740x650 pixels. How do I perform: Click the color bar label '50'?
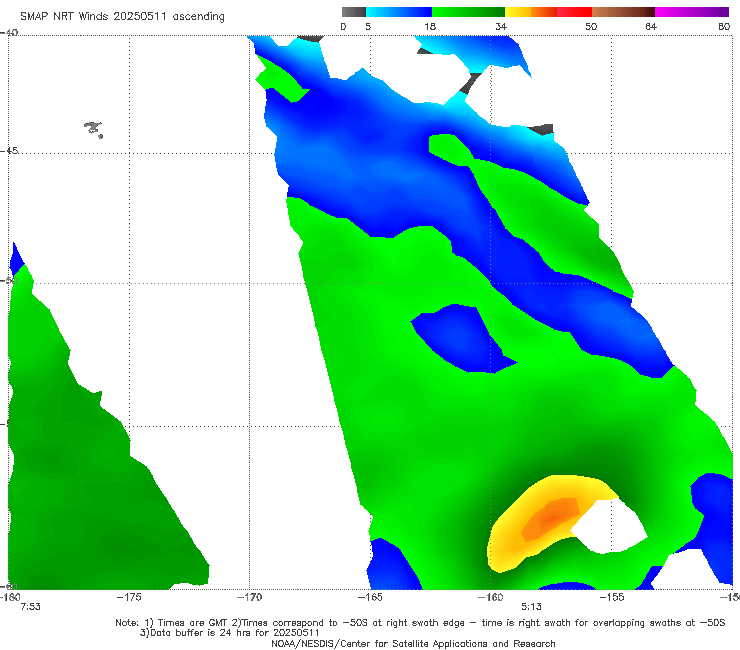point(591,26)
